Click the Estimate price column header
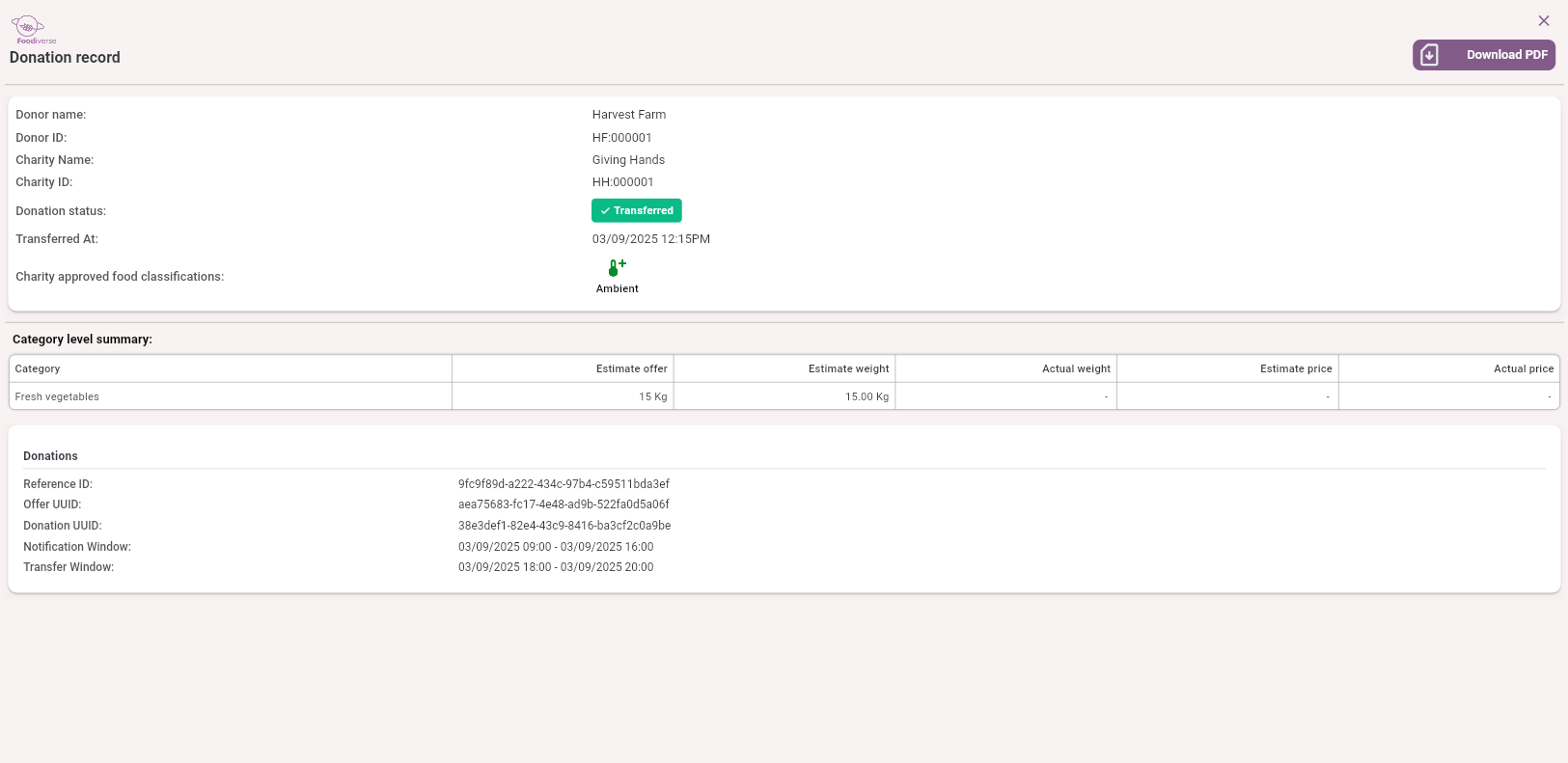The width and height of the screenshot is (1568, 763). point(1296,368)
